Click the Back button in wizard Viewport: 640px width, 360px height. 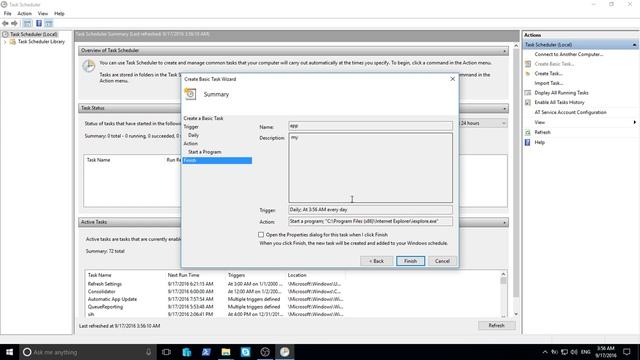[x=376, y=261]
